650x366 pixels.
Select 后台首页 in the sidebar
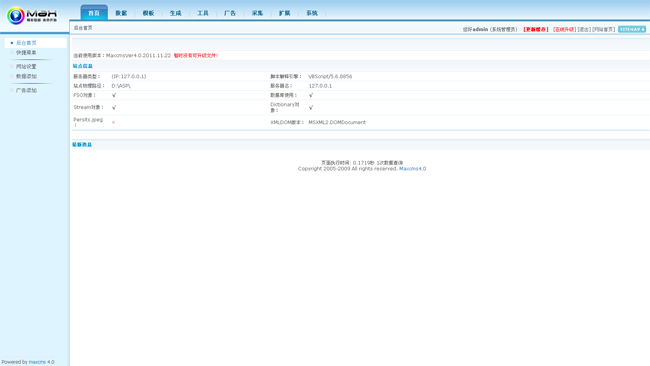click(x=26, y=43)
